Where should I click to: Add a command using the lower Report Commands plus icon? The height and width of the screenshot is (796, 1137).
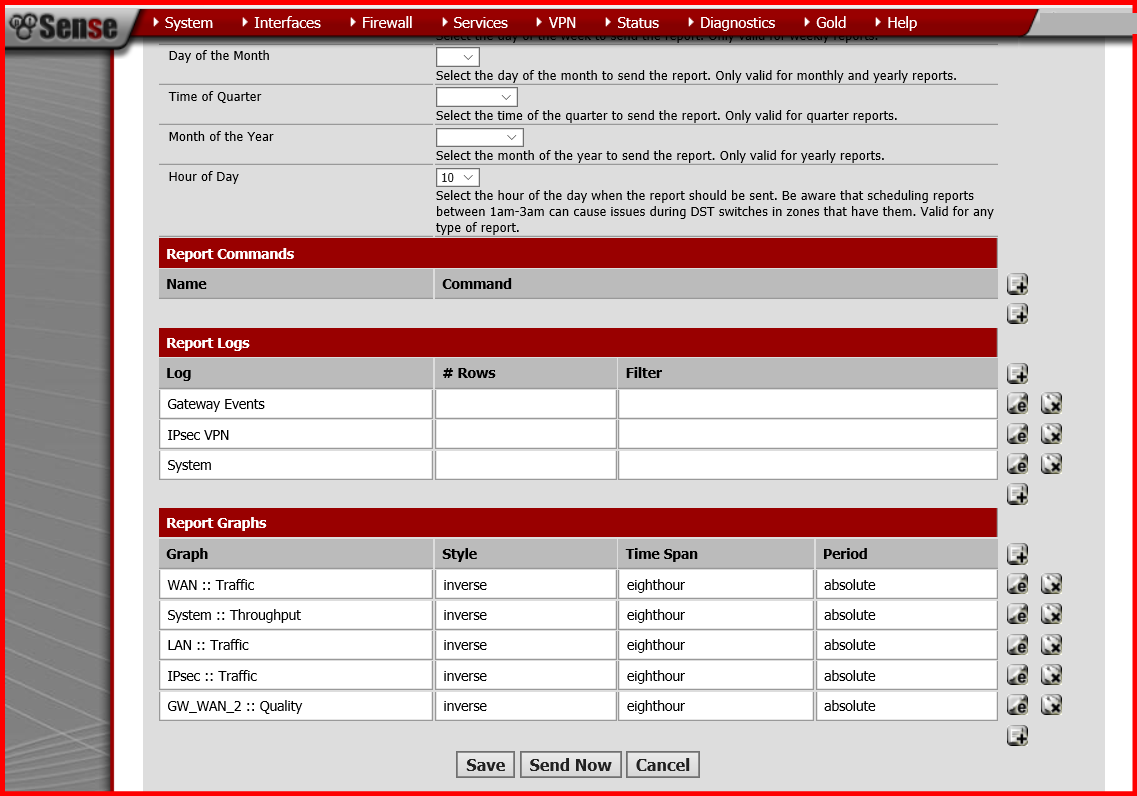pyautogui.click(x=1017, y=314)
